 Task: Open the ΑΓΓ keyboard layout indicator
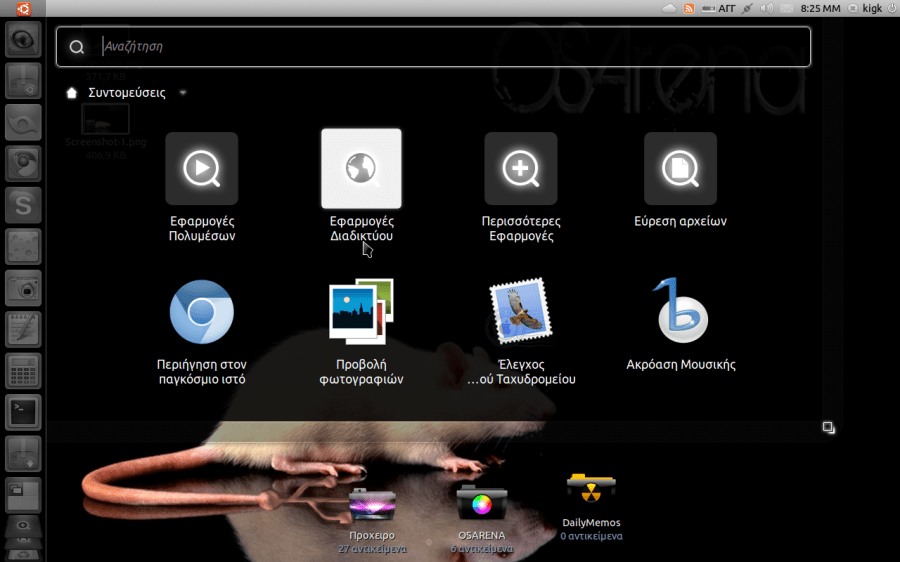719,8
